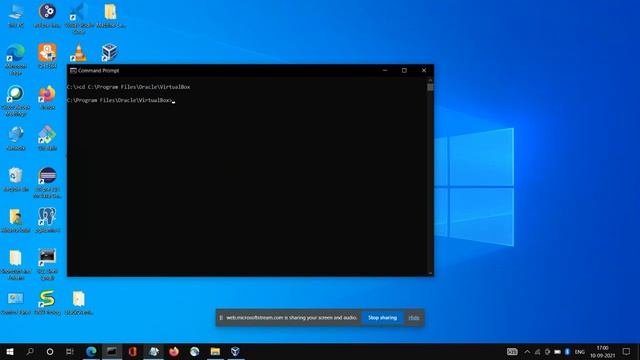The height and width of the screenshot is (360, 640).
Task: Select the VLC media player cone shortcut
Action: (x=78, y=53)
